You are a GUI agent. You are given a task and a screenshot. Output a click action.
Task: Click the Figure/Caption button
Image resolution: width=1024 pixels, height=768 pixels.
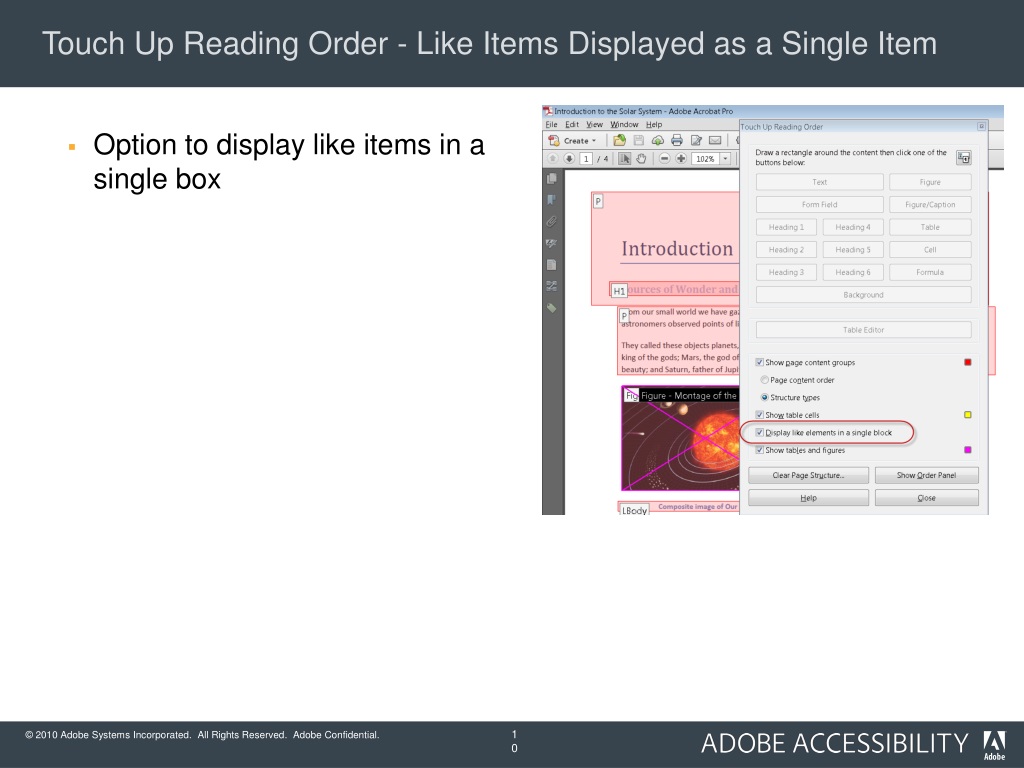(930, 204)
